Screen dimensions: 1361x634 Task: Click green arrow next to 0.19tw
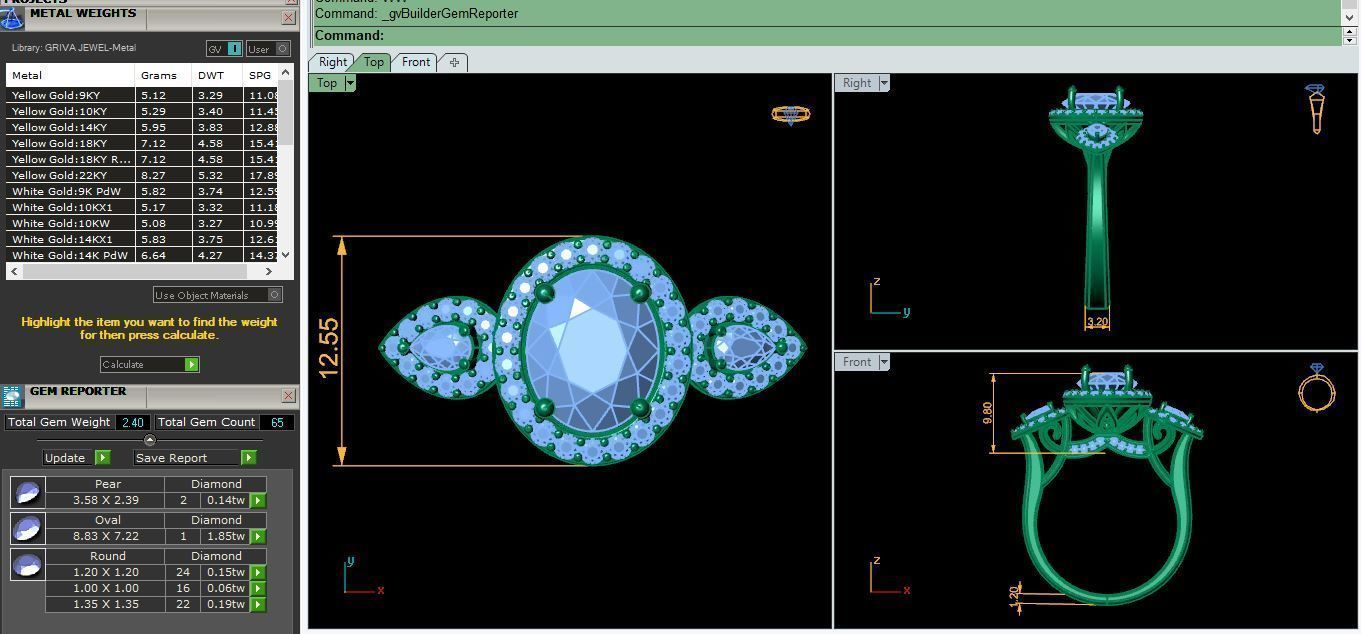pyautogui.click(x=258, y=604)
